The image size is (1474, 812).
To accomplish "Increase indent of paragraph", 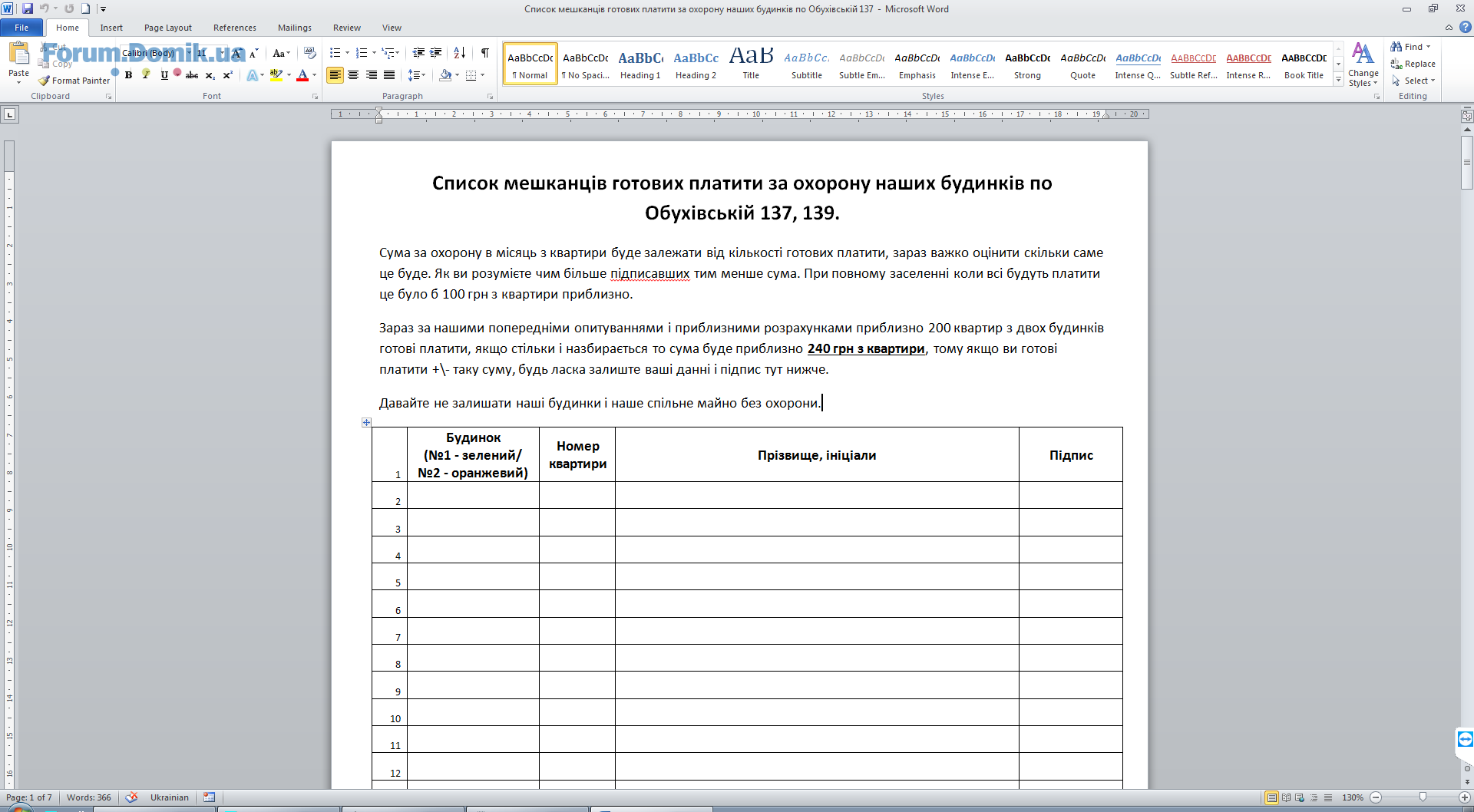I will (436, 53).
